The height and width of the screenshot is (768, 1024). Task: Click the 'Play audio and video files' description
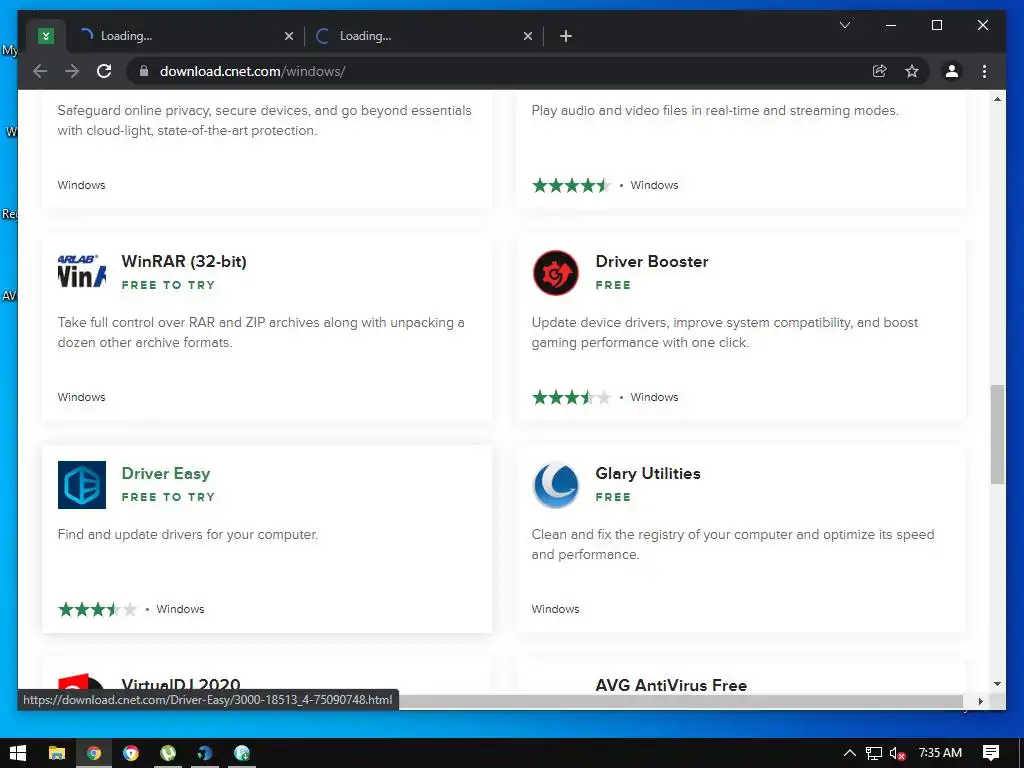[x=715, y=110]
